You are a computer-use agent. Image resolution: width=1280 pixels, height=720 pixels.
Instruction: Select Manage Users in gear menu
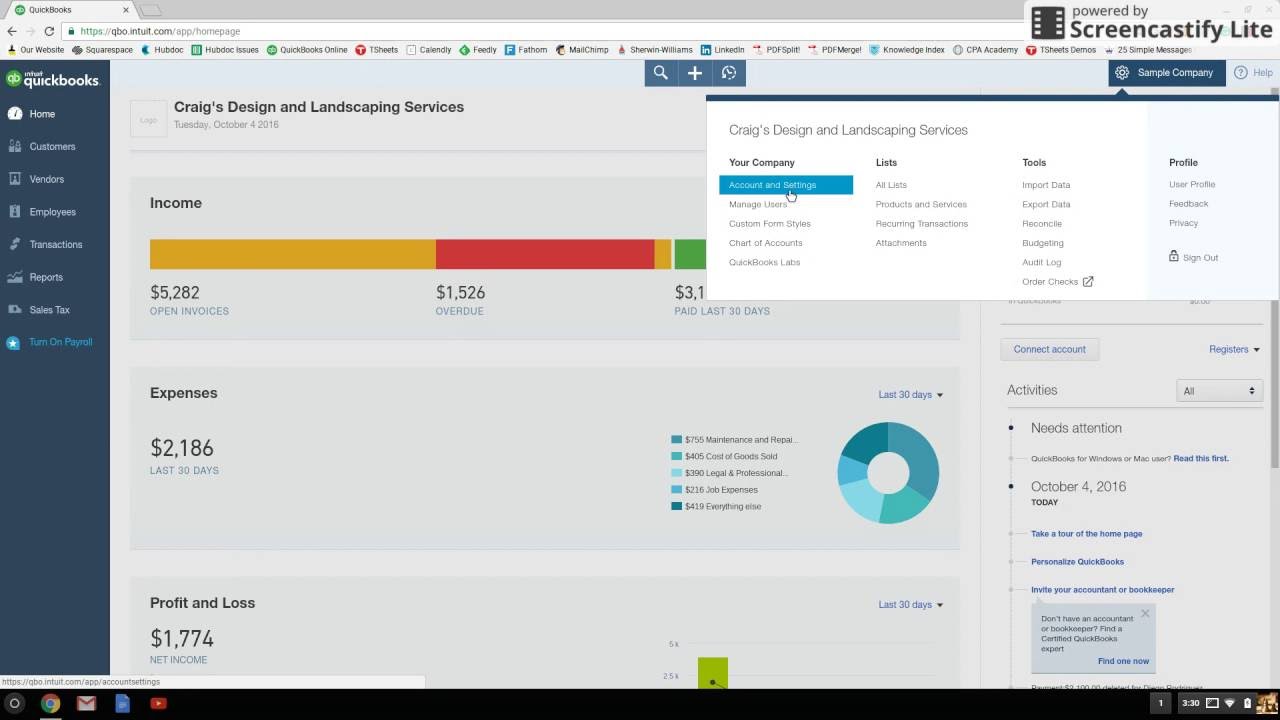tap(758, 204)
